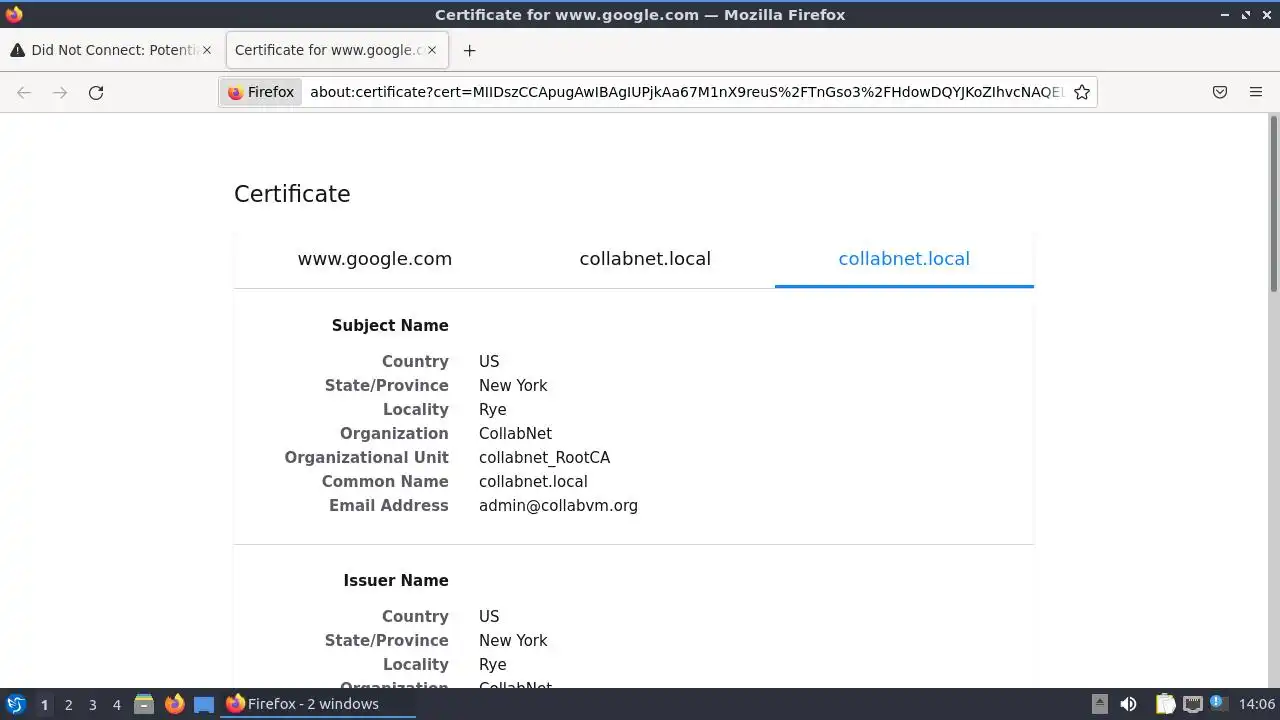Image resolution: width=1280 pixels, height=720 pixels.
Task: Click the issuer Country value US
Action: (489, 616)
